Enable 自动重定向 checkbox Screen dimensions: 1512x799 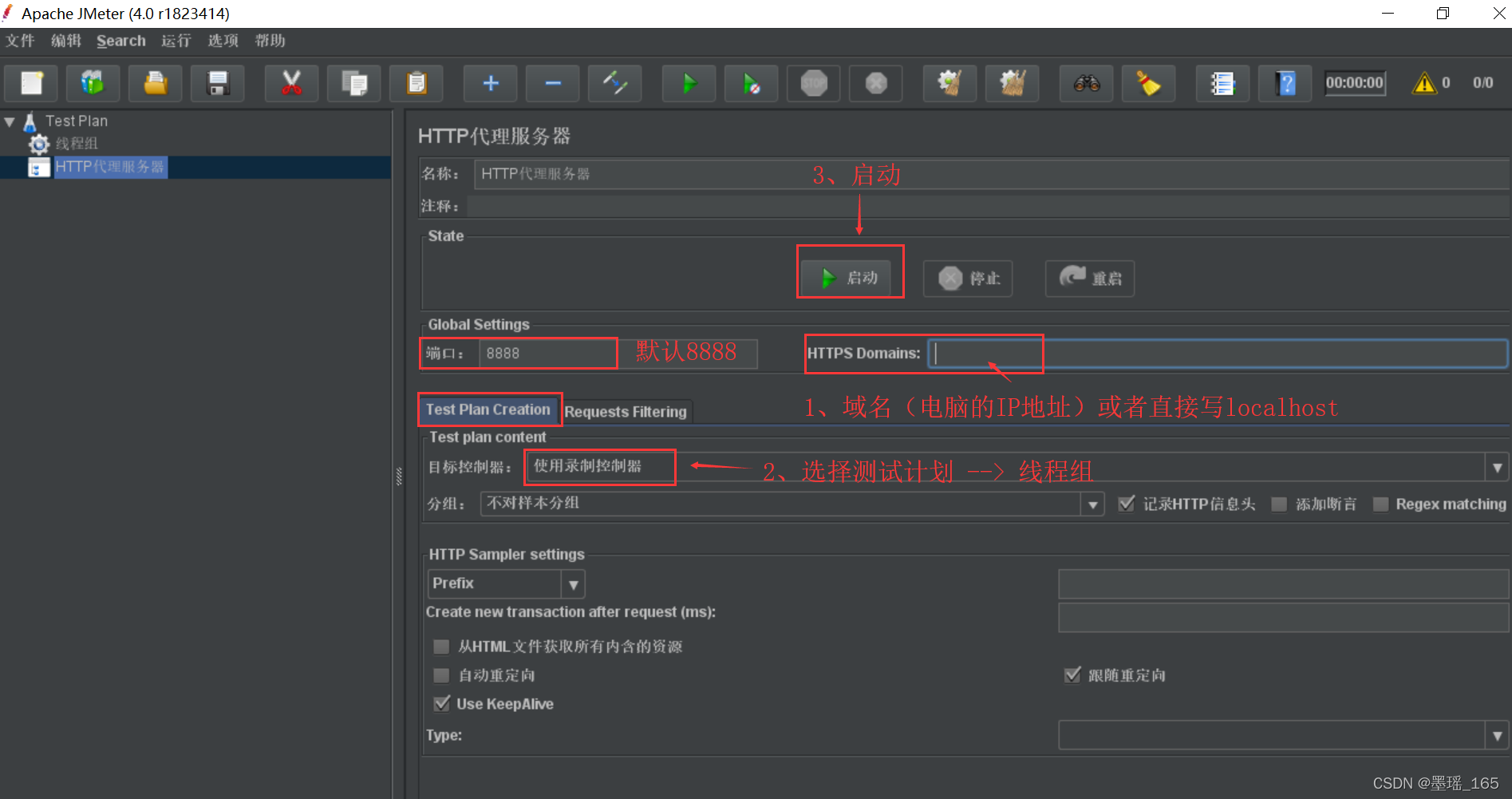tap(441, 675)
